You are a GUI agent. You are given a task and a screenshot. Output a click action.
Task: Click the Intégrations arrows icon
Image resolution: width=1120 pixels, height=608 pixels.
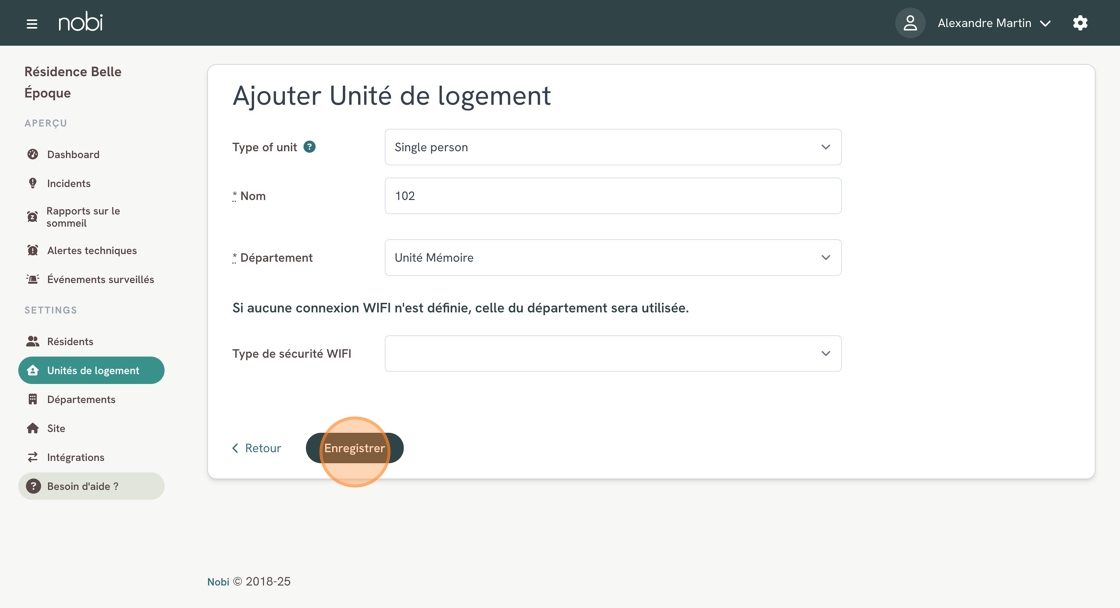(x=33, y=457)
